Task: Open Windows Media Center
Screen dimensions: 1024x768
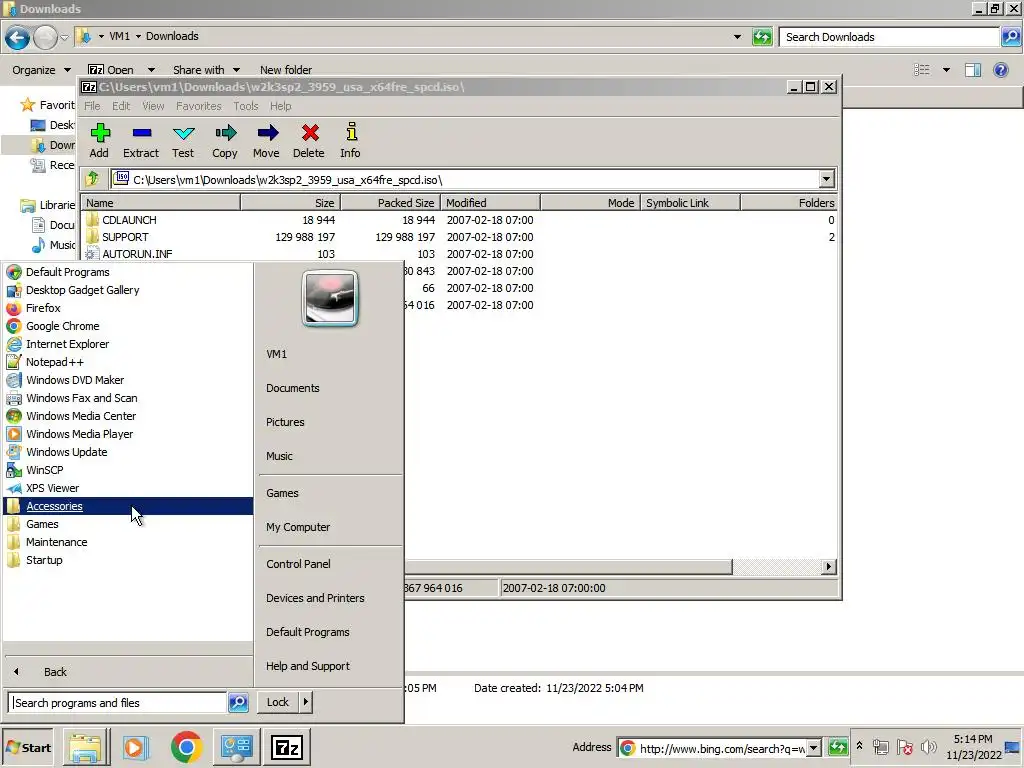Action: (x=81, y=416)
